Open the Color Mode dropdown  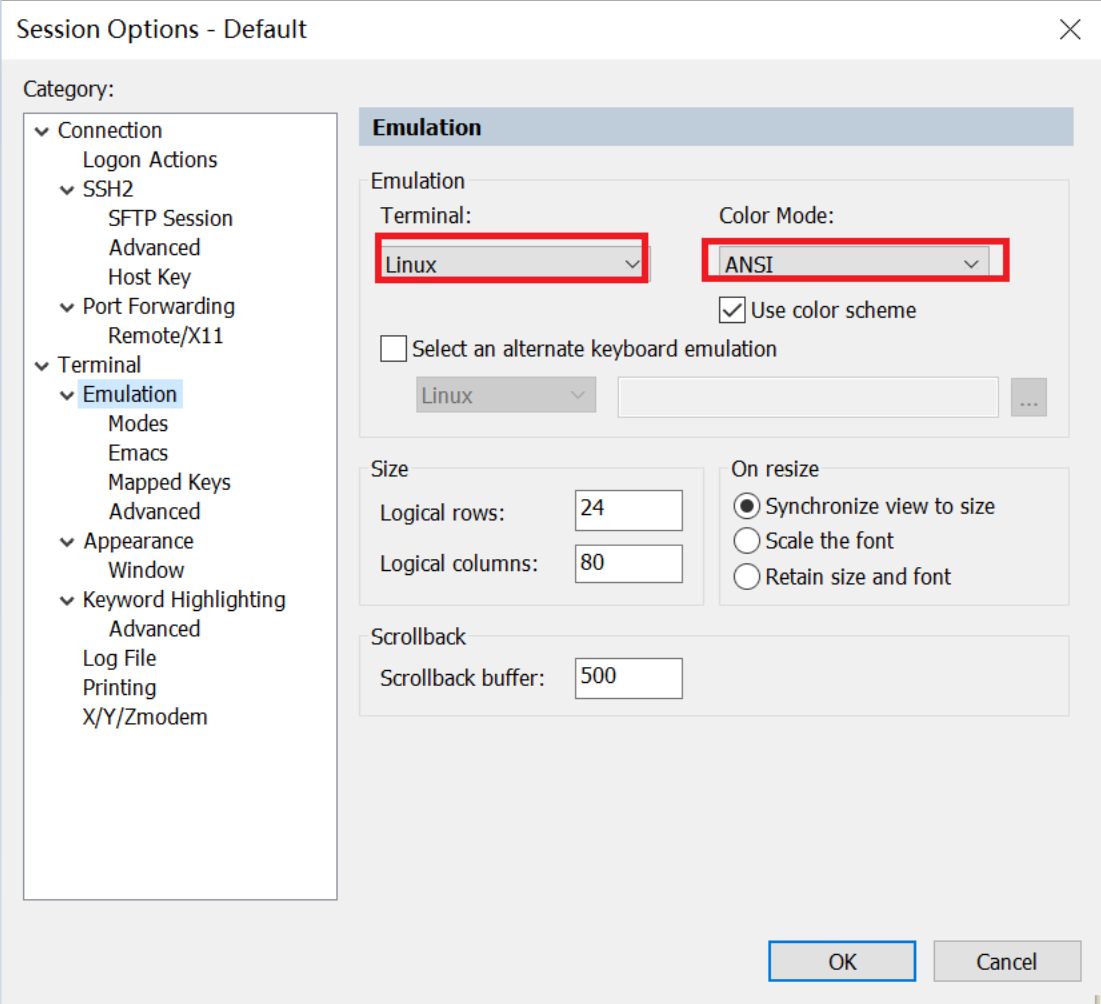pos(853,265)
